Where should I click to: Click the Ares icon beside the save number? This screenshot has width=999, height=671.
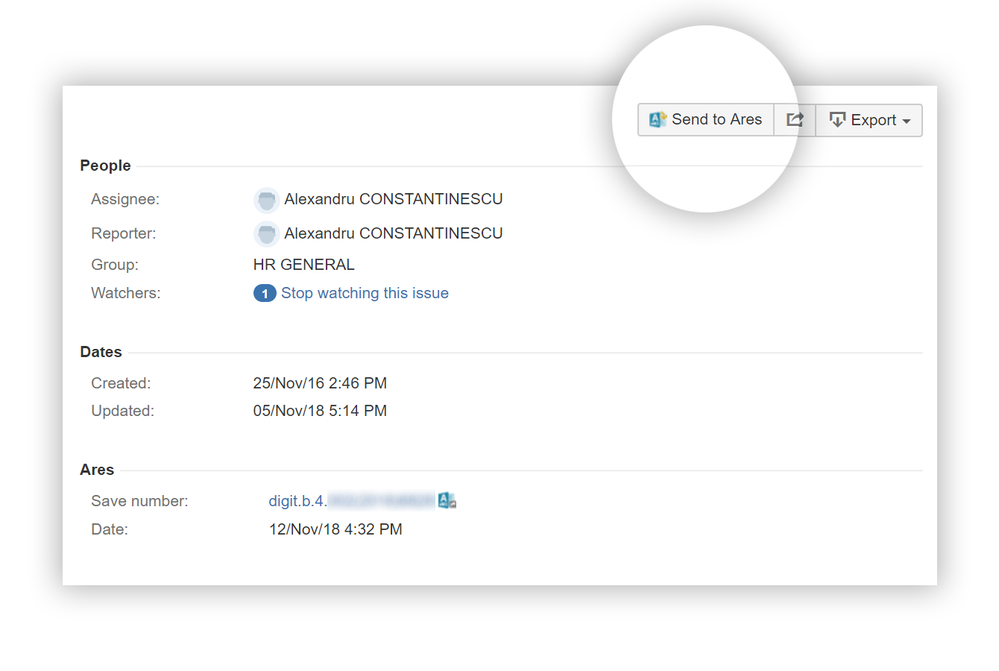tap(446, 500)
